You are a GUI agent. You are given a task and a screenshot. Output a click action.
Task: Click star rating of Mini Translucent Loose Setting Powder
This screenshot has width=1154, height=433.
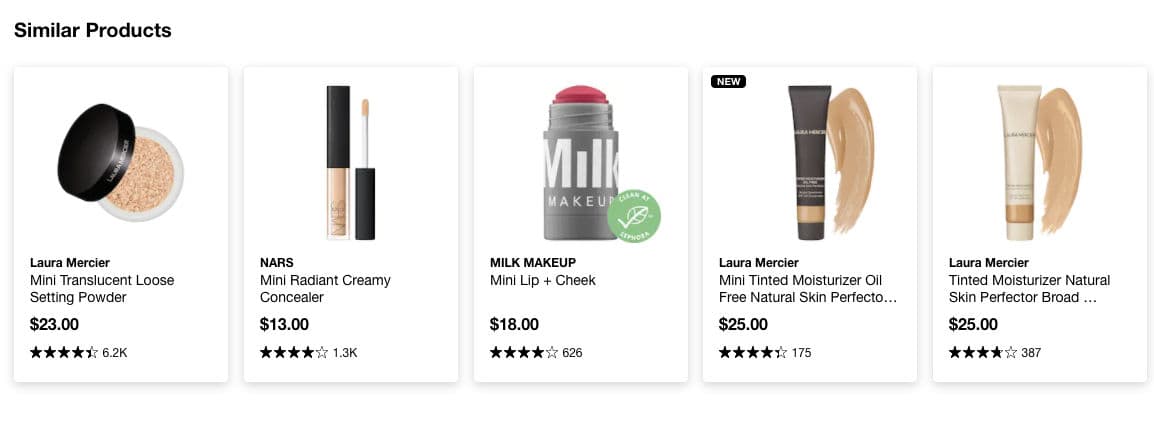coord(64,353)
